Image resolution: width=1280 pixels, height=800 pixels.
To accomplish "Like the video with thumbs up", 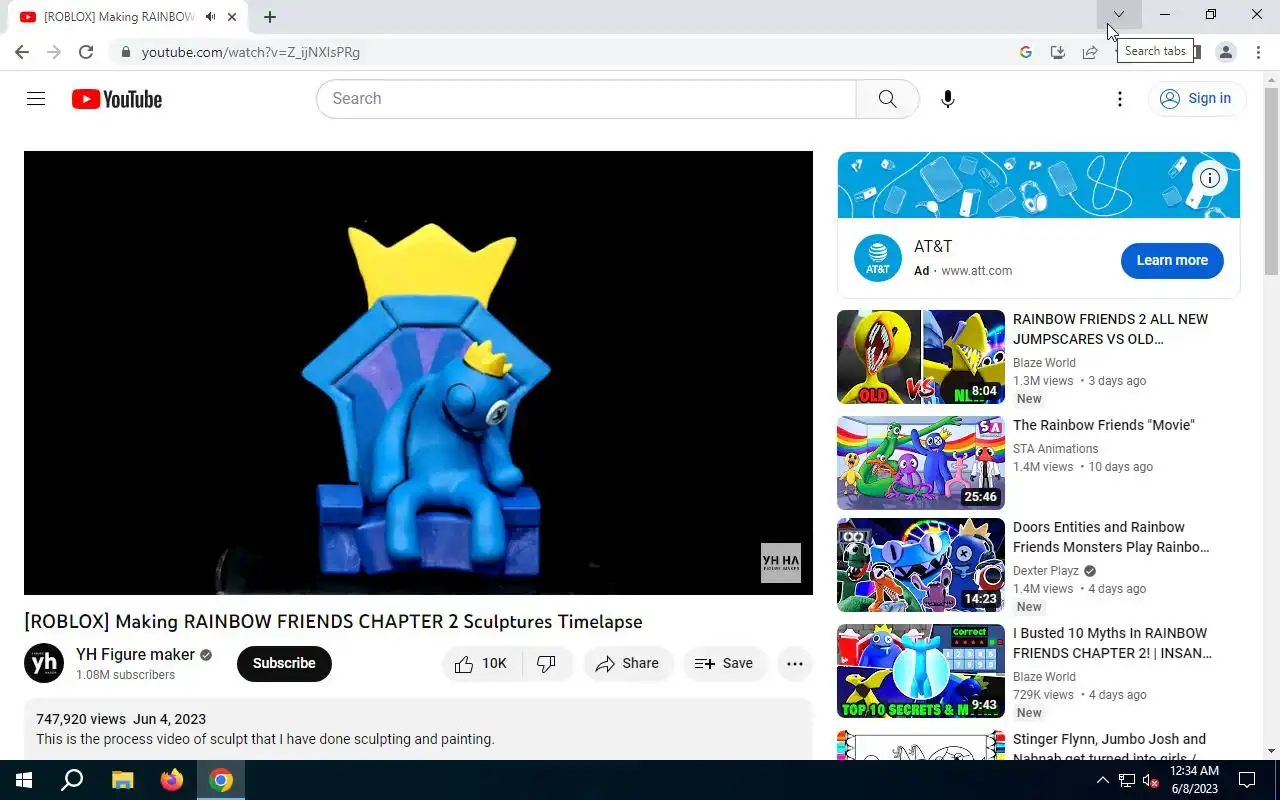I will 481,664.
